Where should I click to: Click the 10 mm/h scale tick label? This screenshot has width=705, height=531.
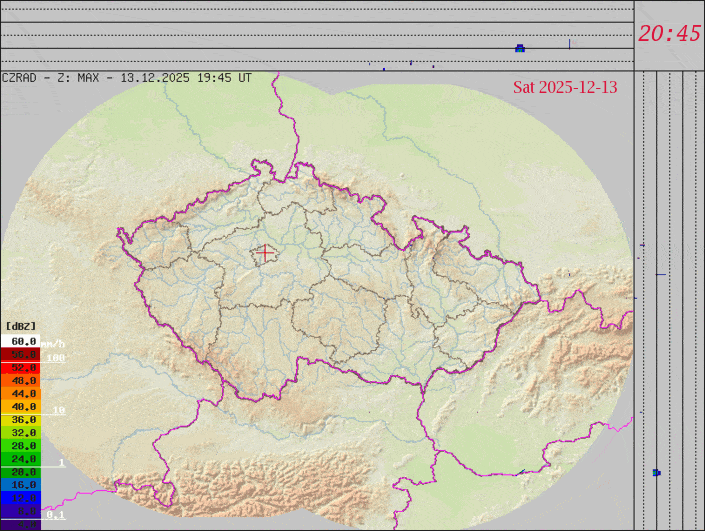tap(59, 410)
